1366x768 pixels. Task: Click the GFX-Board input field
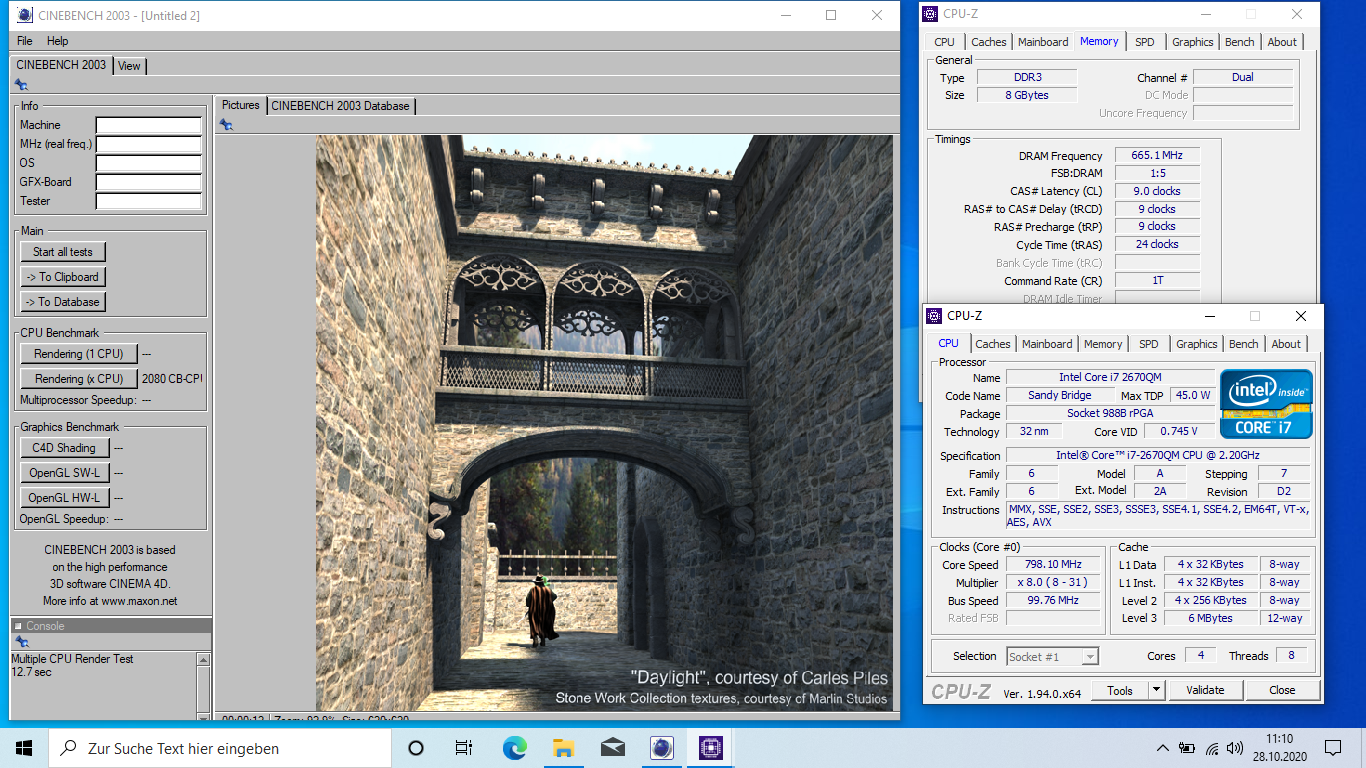coord(149,182)
